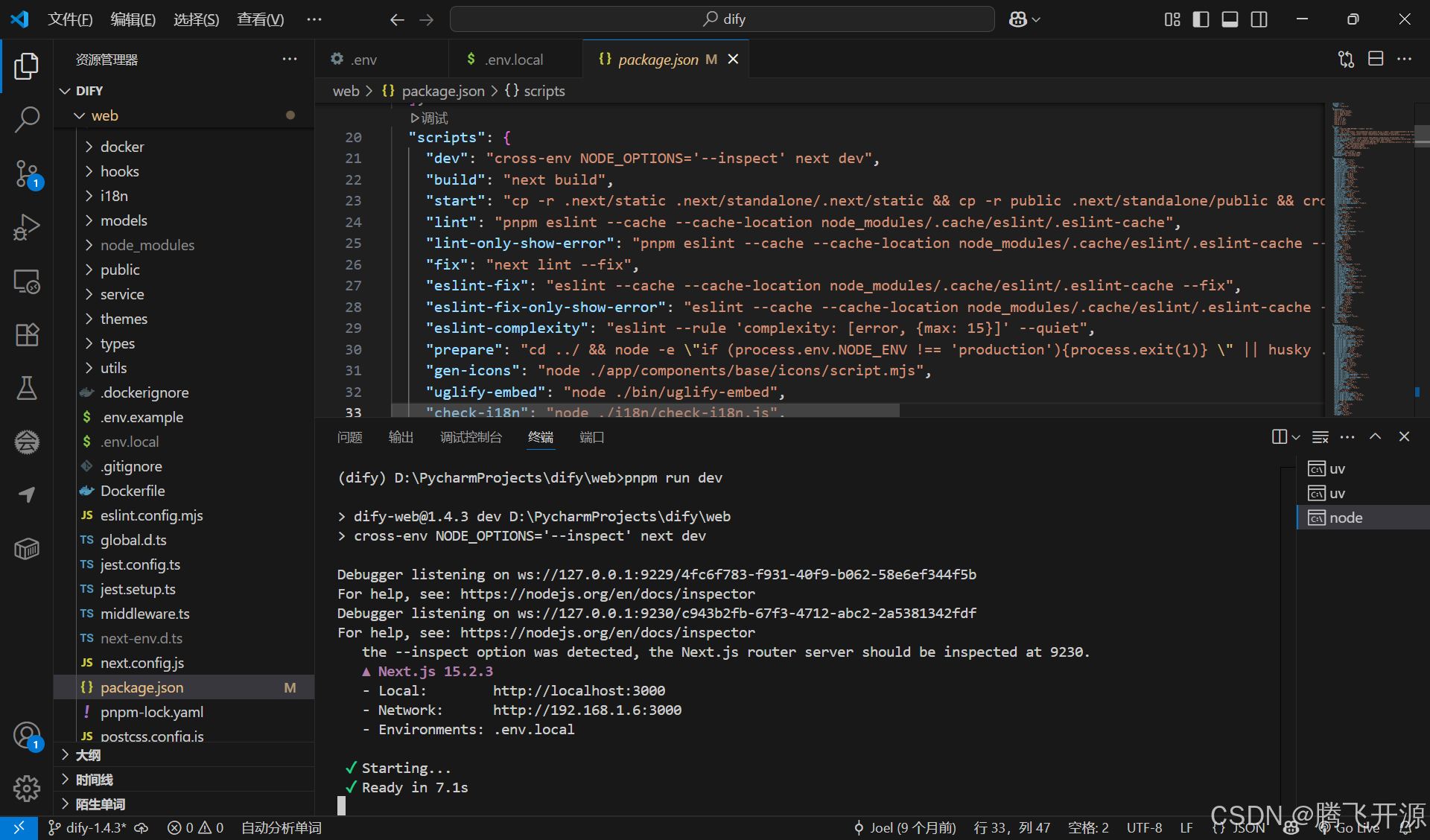Open terminal split dropdown arrow
The height and width of the screenshot is (840, 1430).
point(1296,437)
